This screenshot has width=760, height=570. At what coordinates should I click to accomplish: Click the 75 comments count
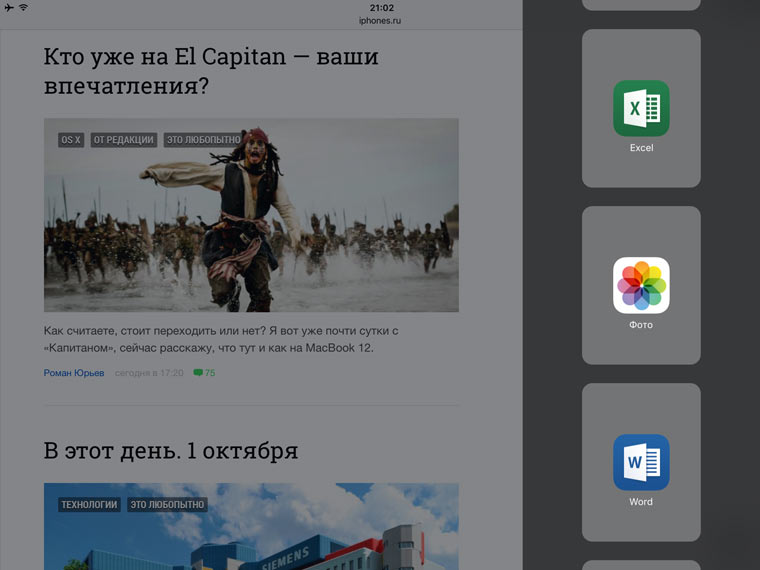coord(210,373)
